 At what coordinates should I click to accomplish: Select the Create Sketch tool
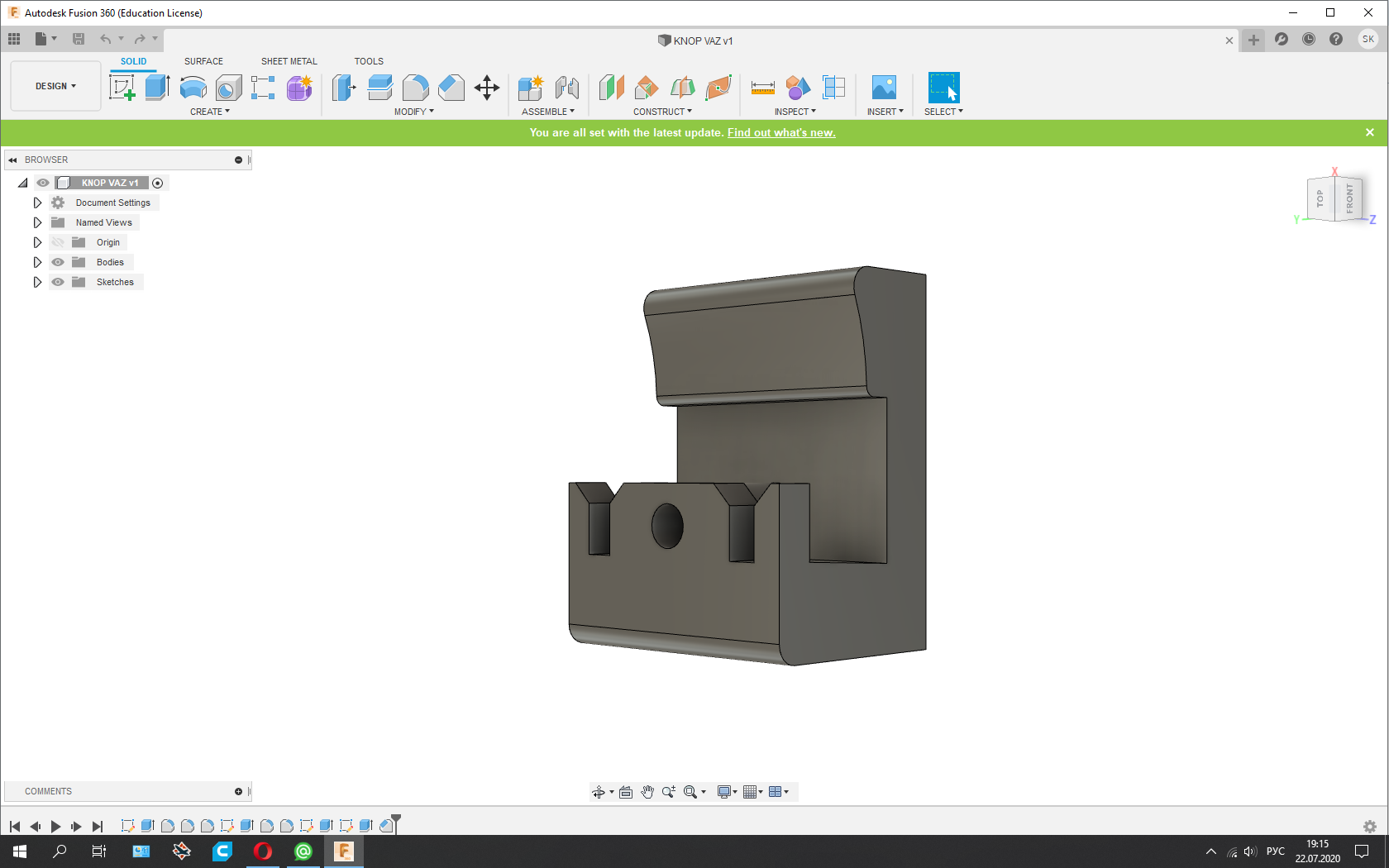click(122, 88)
